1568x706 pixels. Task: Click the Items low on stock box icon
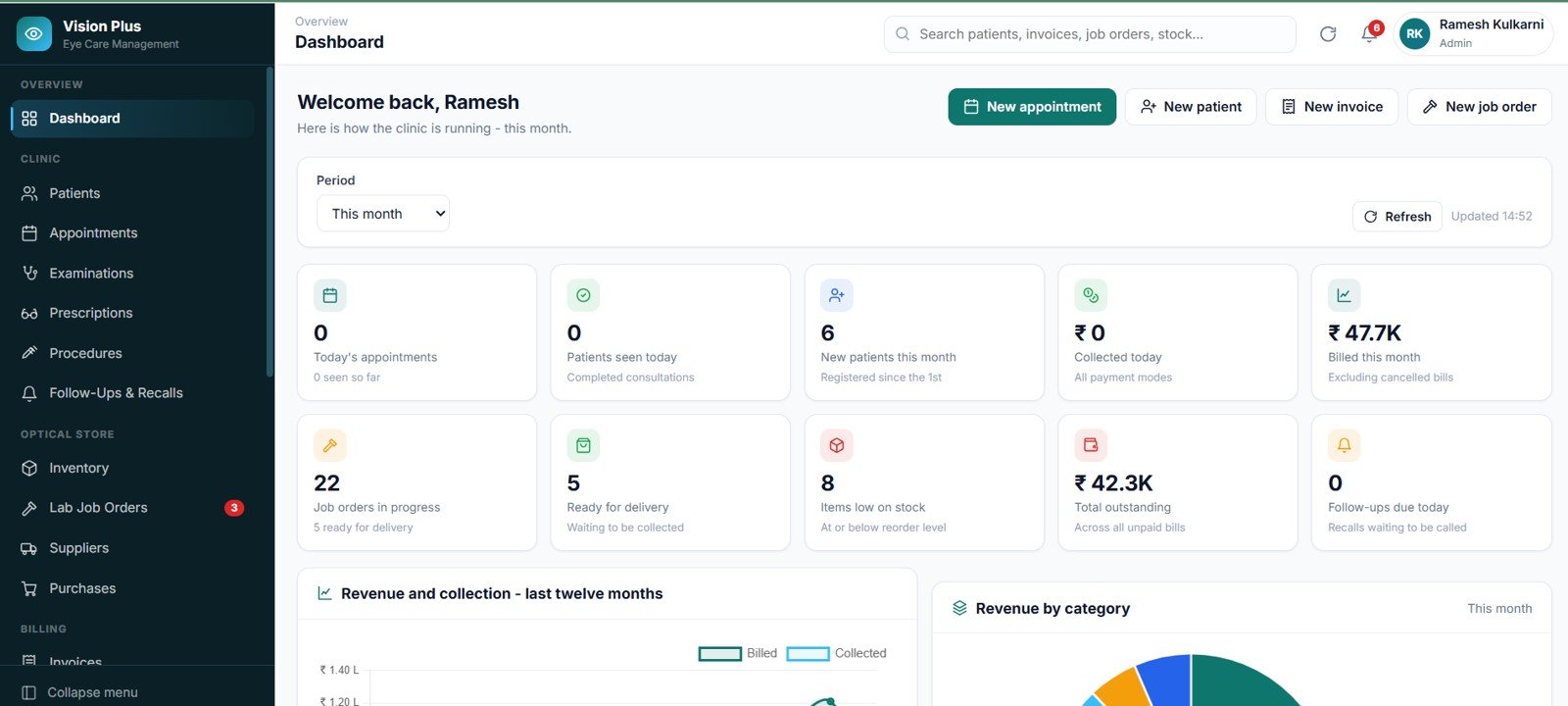tap(837, 445)
